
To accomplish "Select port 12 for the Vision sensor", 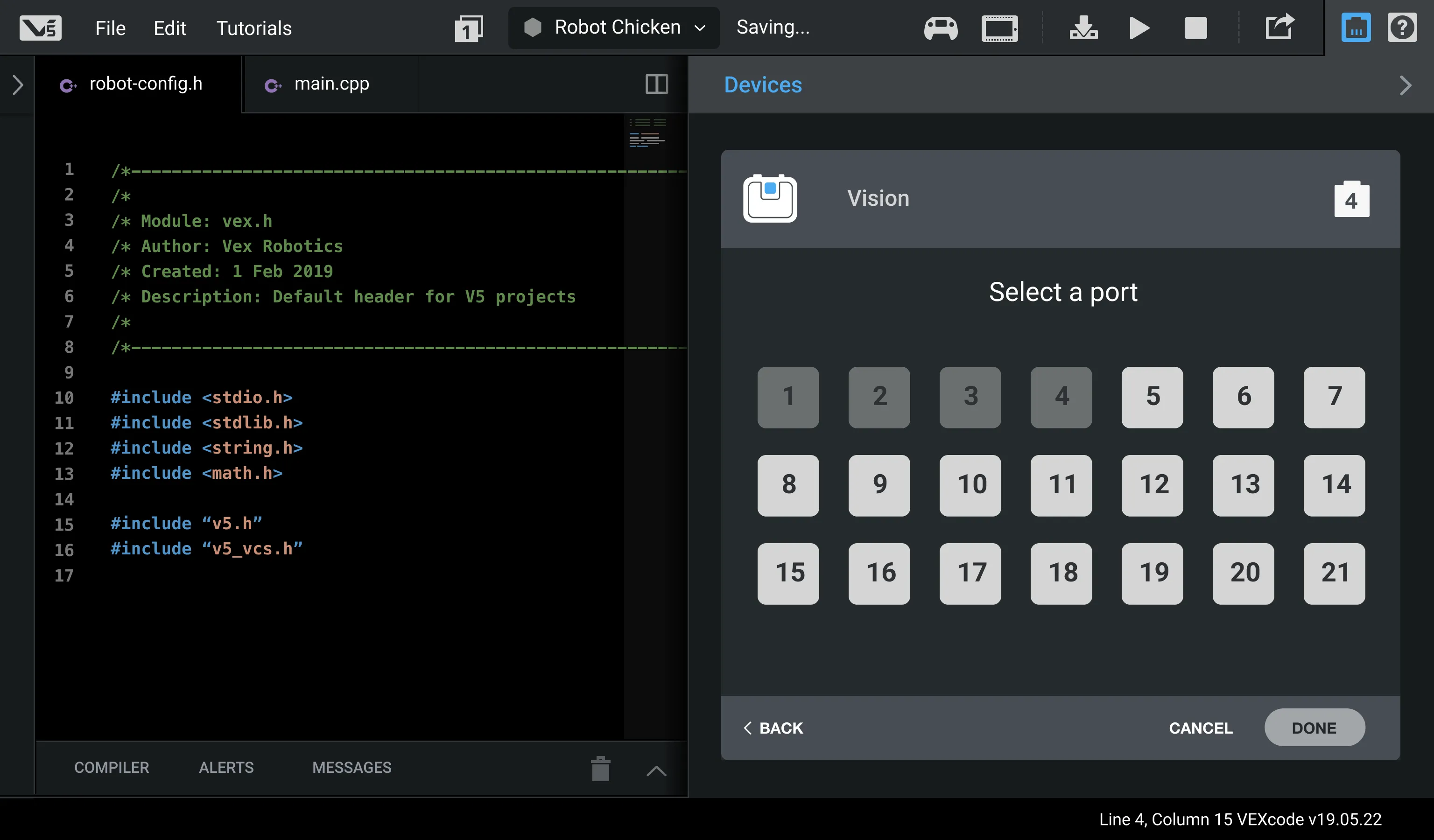I will (x=1152, y=485).
